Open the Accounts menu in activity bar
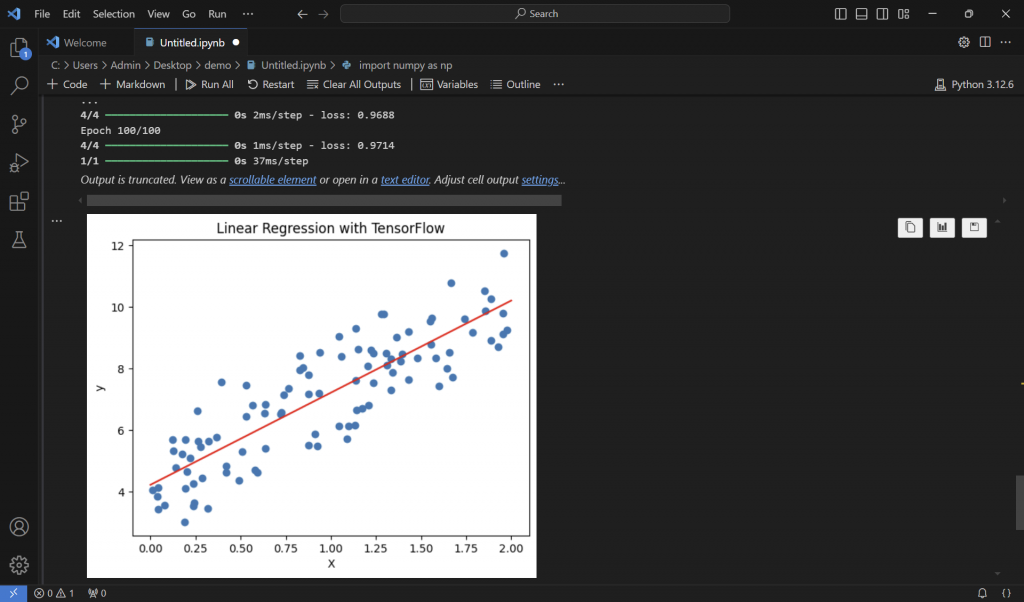The height and width of the screenshot is (602, 1024). click(x=19, y=527)
